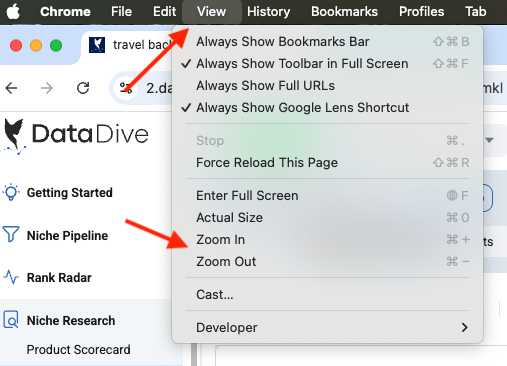Click the Getting Started lightbulb icon
507x366 pixels.
click(11, 192)
